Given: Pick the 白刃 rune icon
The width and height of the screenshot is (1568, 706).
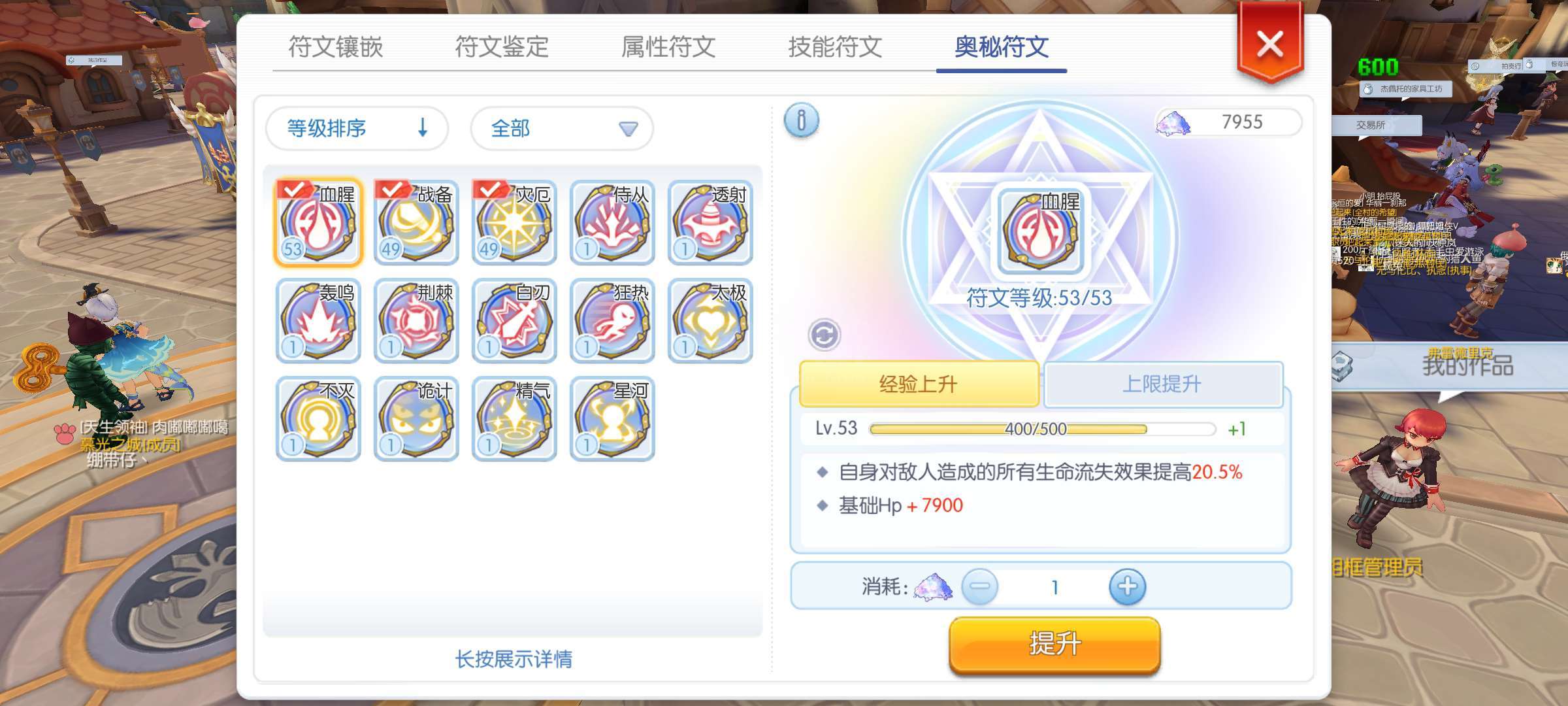Looking at the screenshot, I should [514, 320].
